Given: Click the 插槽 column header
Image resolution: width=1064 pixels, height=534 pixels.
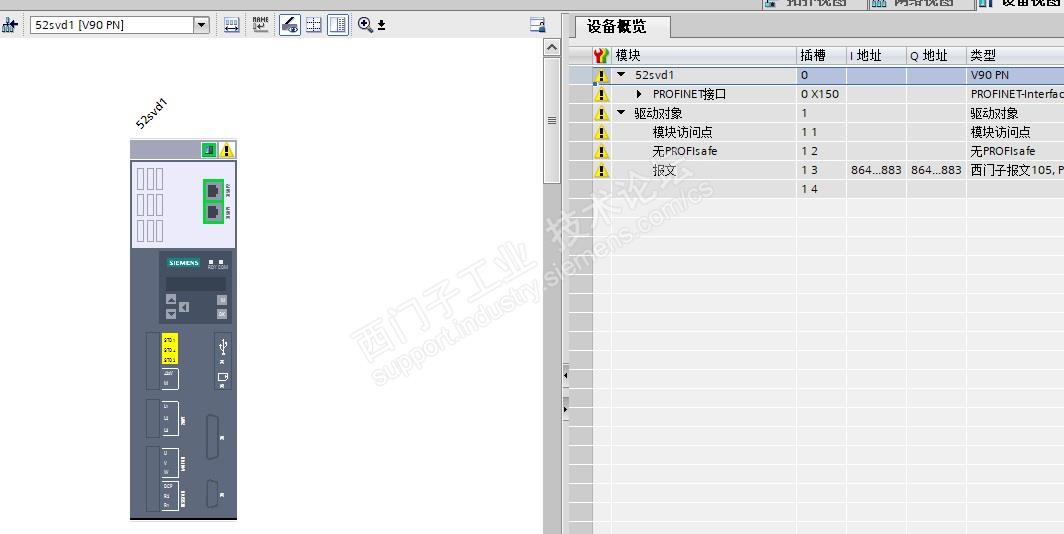Looking at the screenshot, I should pos(813,56).
